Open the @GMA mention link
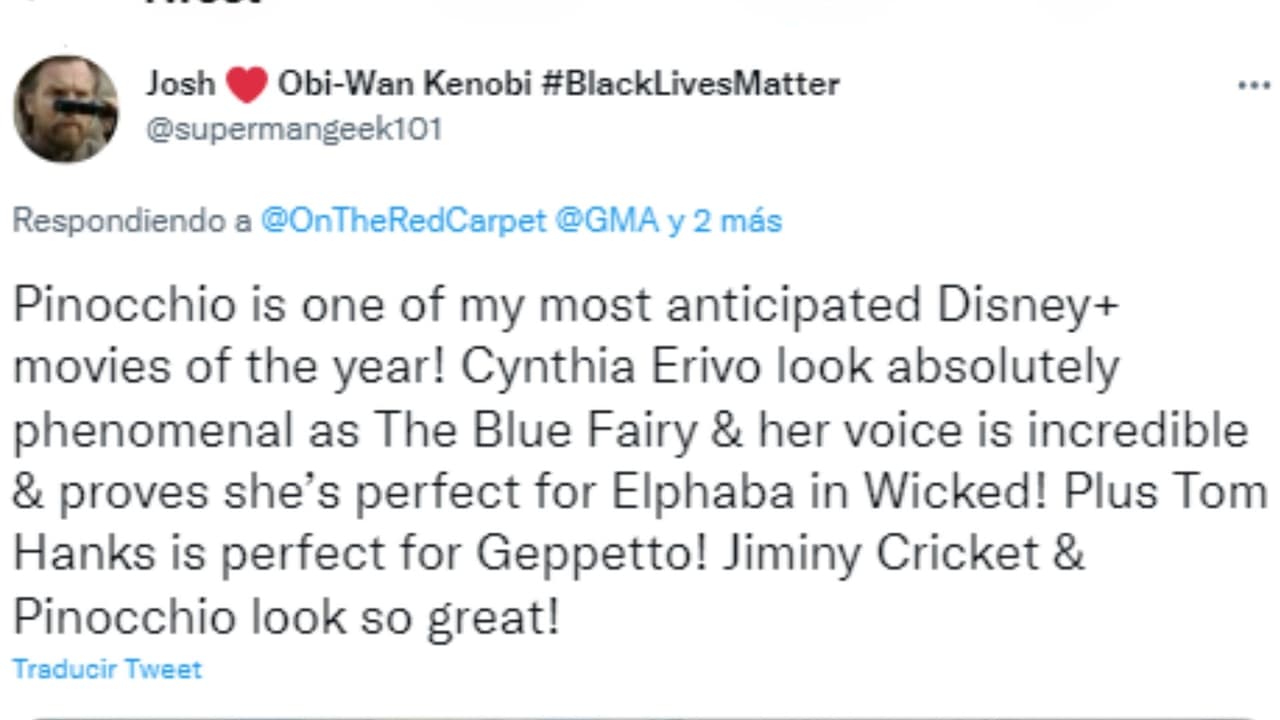Screen dimensions: 1280x720 606,221
